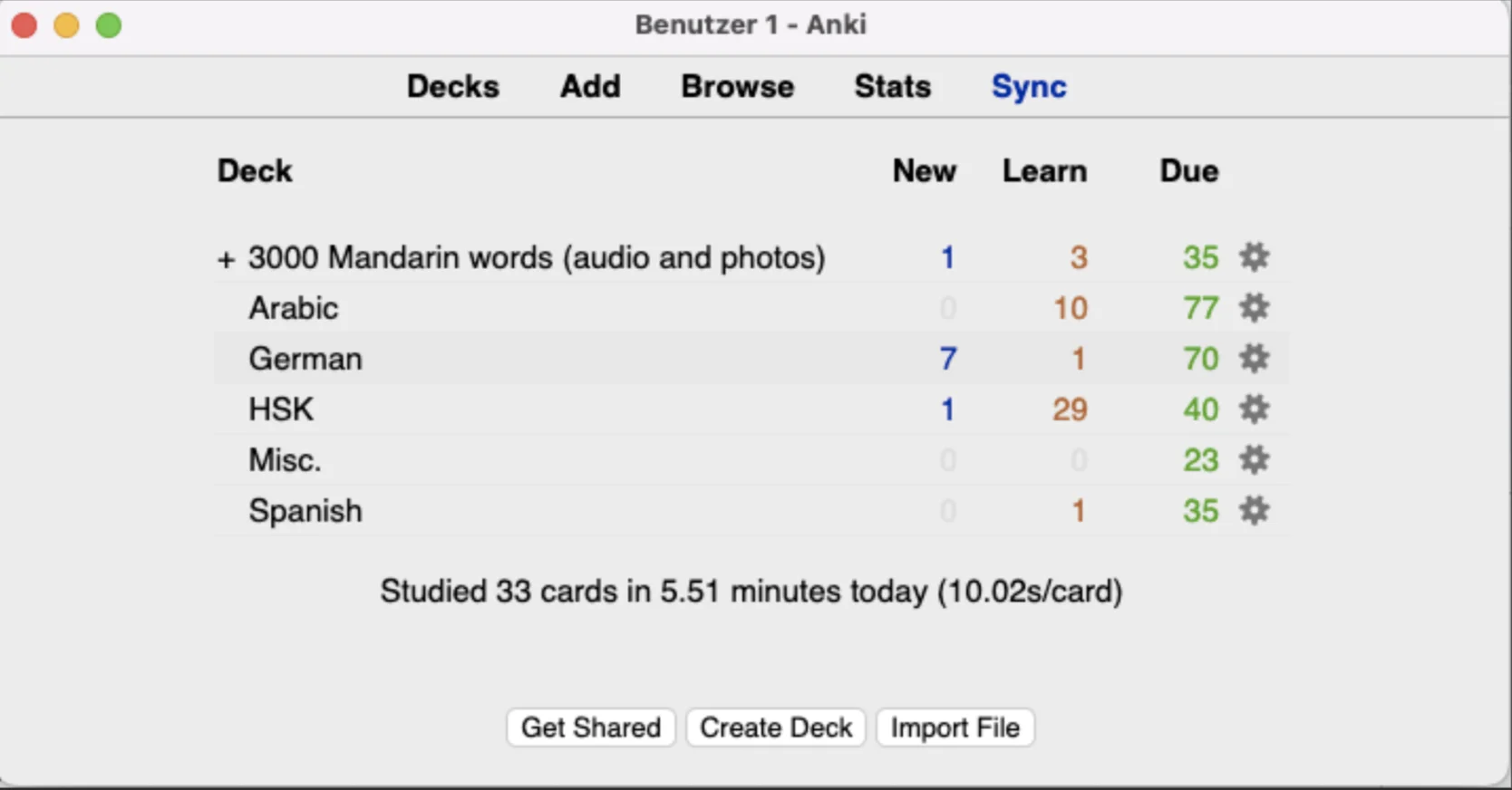Click the gear icon next to Arabic
1512x790 pixels.
pyautogui.click(x=1254, y=308)
